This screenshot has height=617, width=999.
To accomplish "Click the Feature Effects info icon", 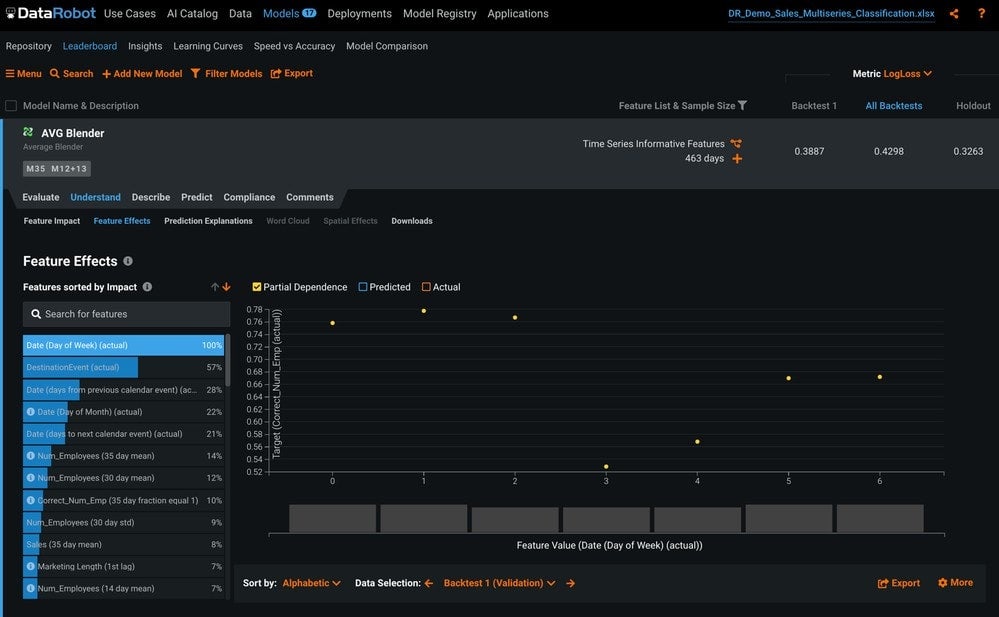I will pyautogui.click(x=128, y=261).
